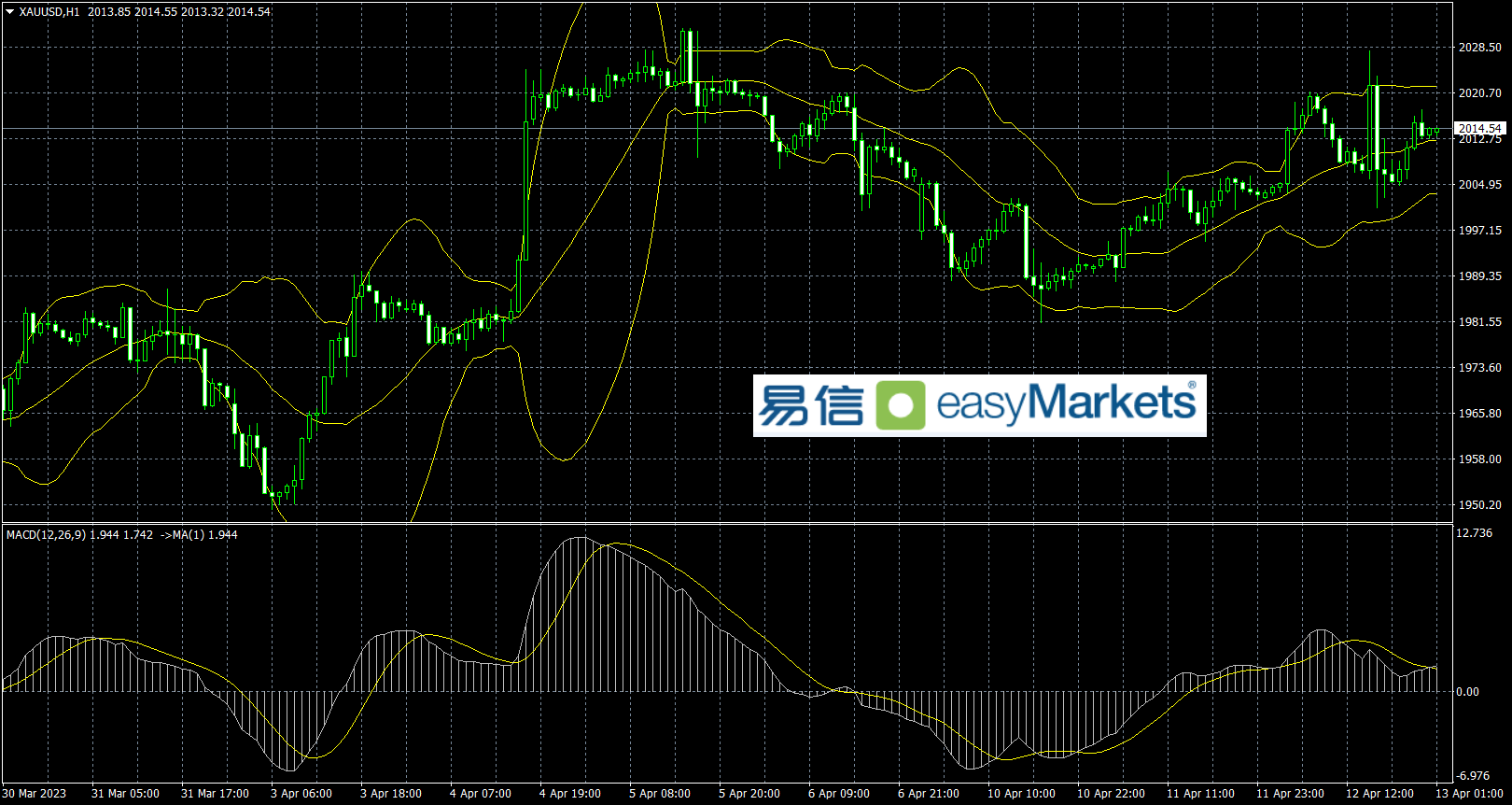Click the 30 Mar 2023 date label
Viewport: 1512px width, 805px height.
(x=35, y=794)
